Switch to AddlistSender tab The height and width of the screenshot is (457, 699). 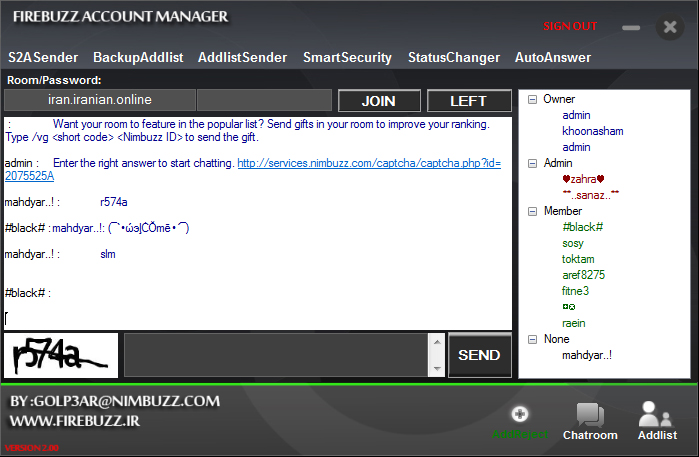point(243,58)
